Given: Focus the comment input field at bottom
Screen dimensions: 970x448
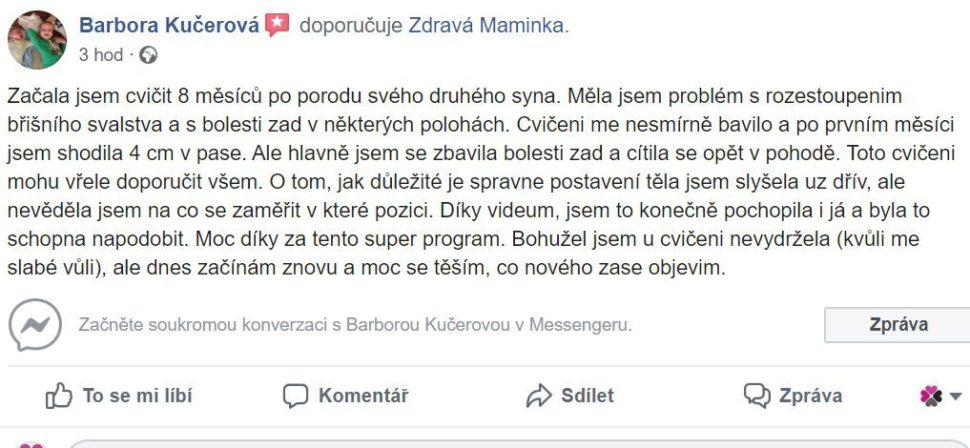Looking at the screenshot, I should pyautogui.click(x=500, y=443).
